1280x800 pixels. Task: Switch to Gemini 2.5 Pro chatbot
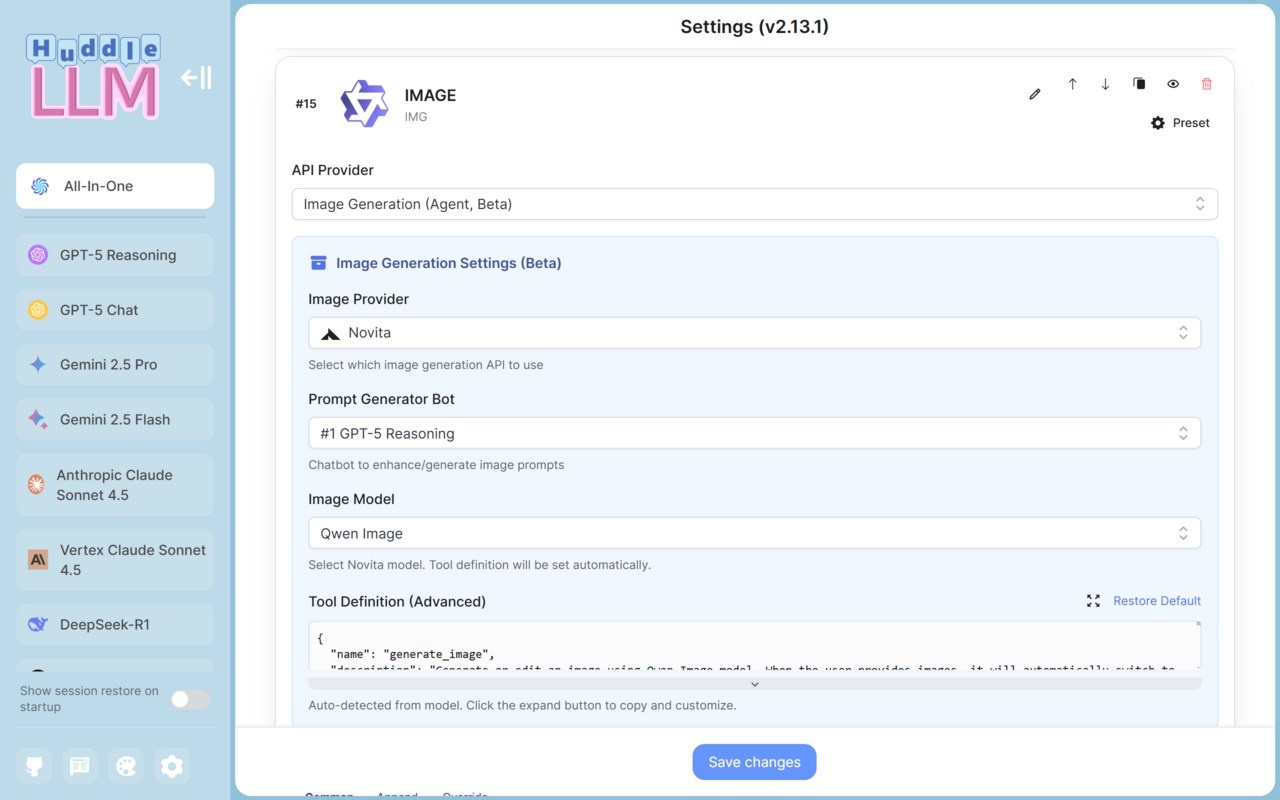click(115, 365)
